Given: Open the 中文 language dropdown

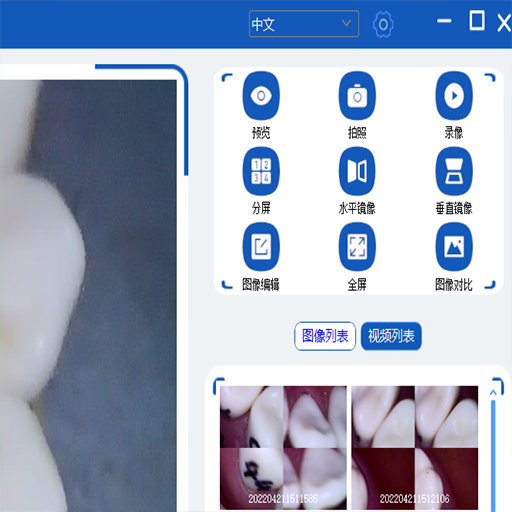Looking at the screenshot, I should (304, 24).
